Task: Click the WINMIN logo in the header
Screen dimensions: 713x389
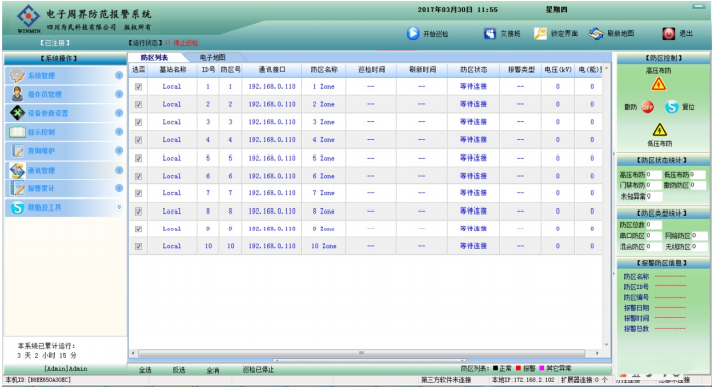Action: pyautogui.click(x=28, y=18)
